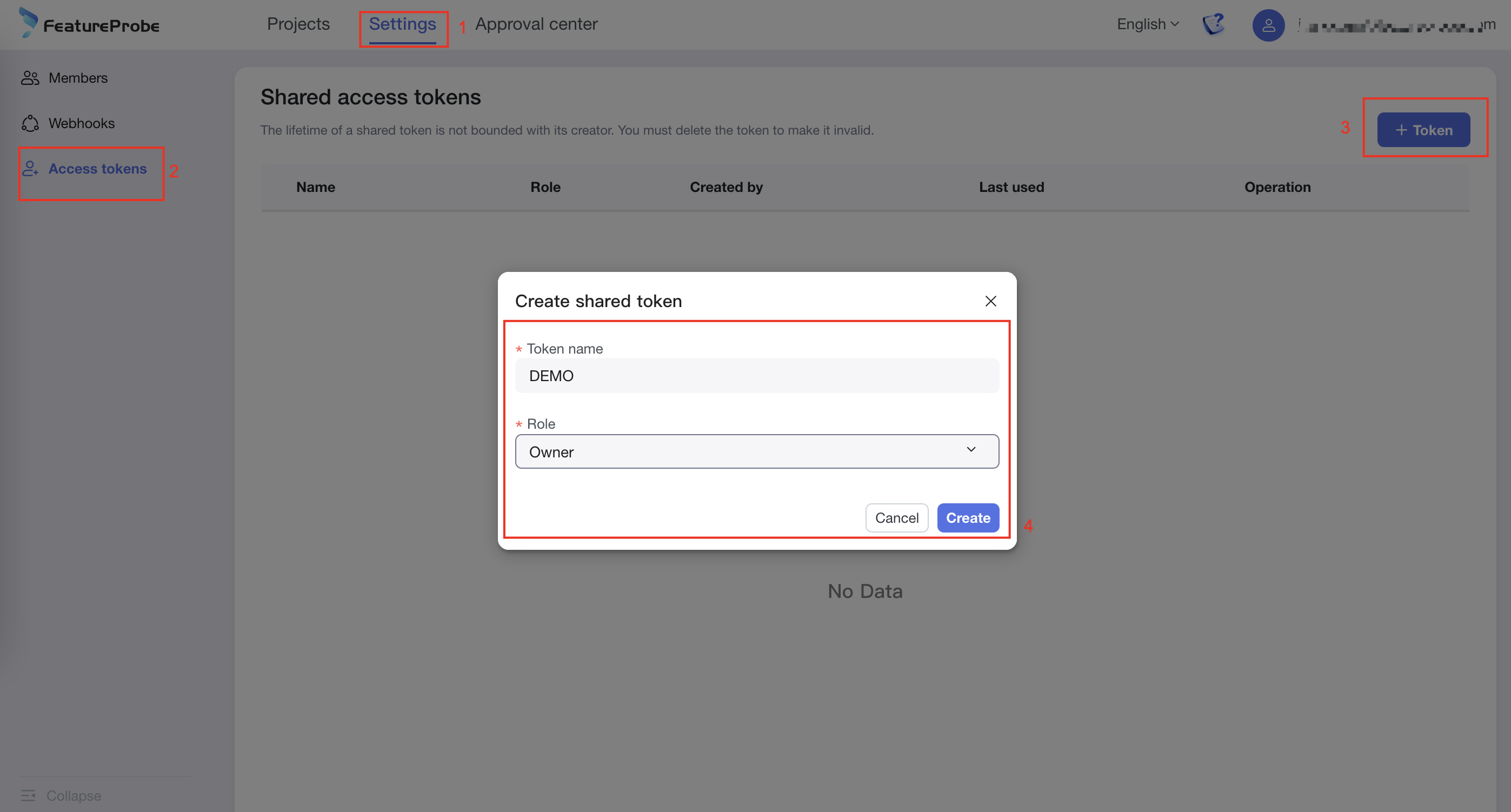Switch to the Projects tab
Screen dimensions: 1511x812
pos(298,24)
